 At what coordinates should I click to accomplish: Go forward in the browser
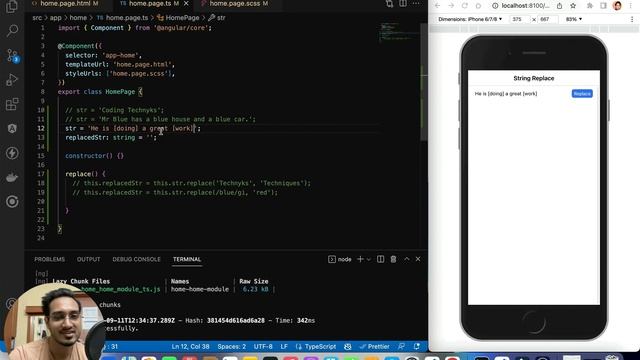coord(451,6)
